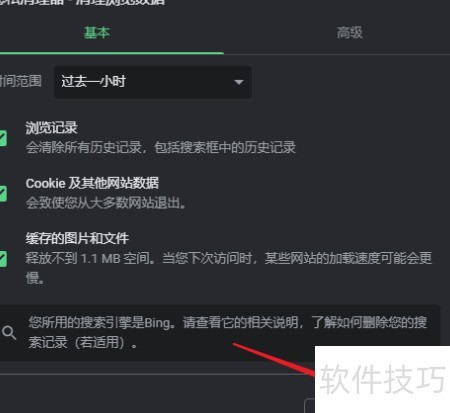Click the 软件技巧 watermark
This screenshot has width=450, height=413.
tap(382, 379)
